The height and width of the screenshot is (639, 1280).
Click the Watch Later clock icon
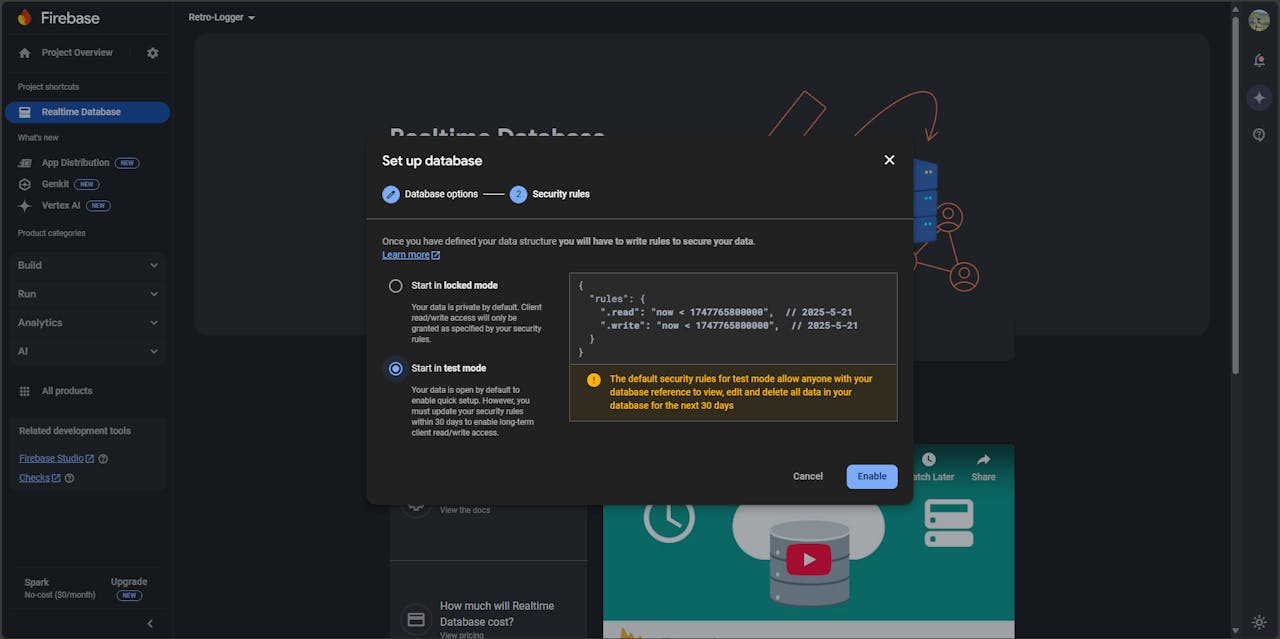929,459
